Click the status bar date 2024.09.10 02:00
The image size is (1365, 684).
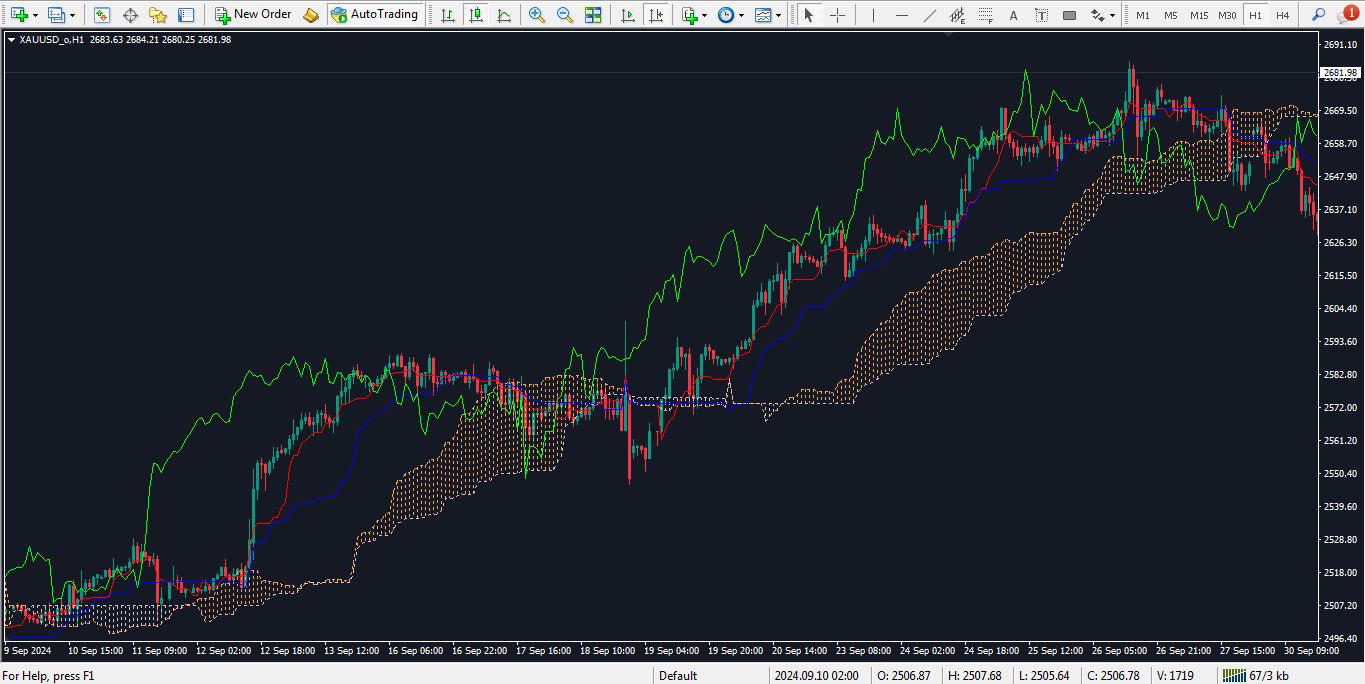tap(816, 676)
